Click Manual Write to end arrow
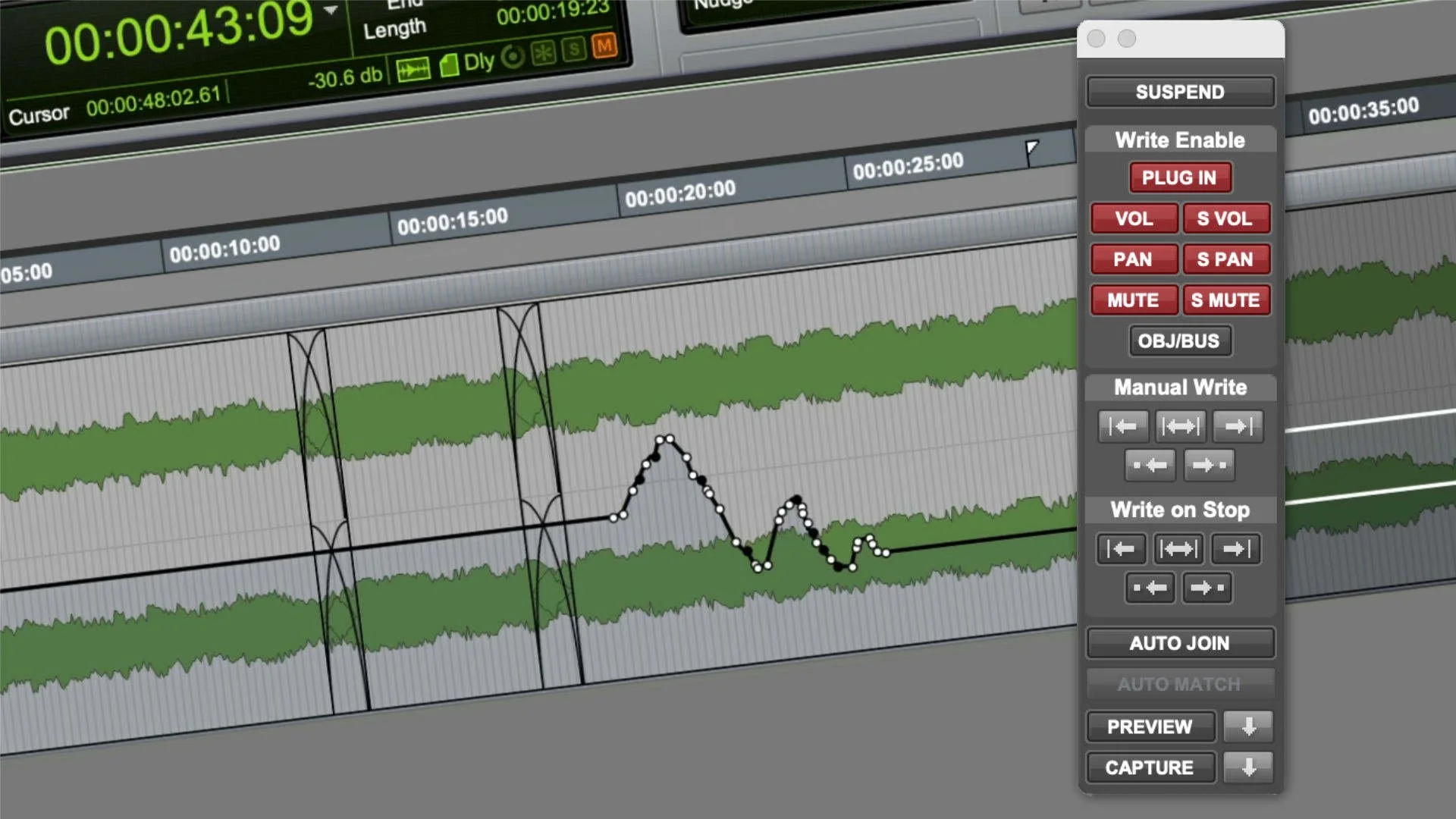 (1238, 426)
